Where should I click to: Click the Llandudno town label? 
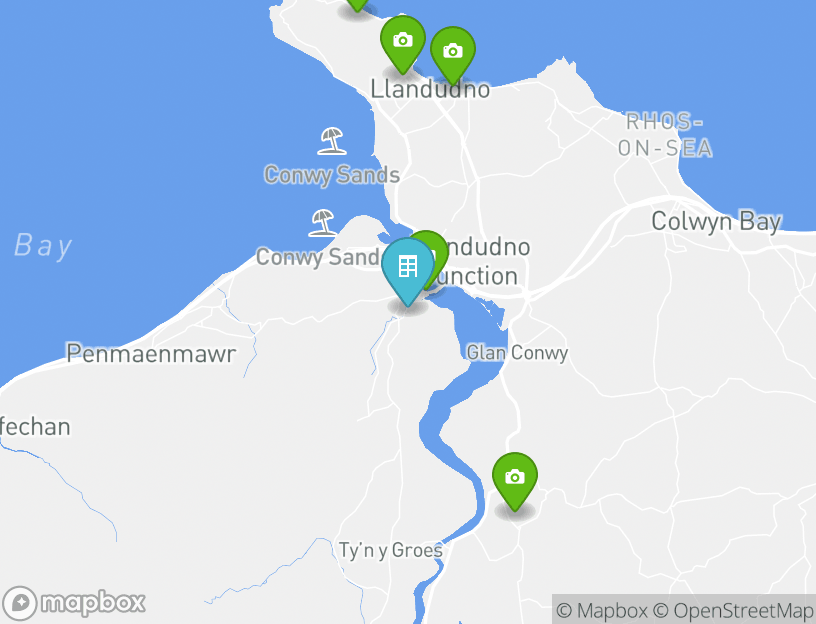click(430, 89)
